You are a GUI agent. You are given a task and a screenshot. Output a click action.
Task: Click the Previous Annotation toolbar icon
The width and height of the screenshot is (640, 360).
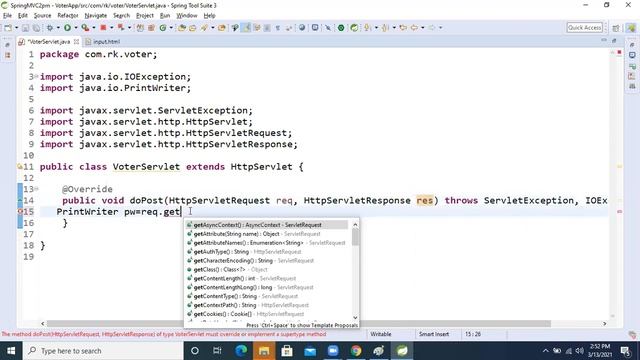tap(385, 28)
